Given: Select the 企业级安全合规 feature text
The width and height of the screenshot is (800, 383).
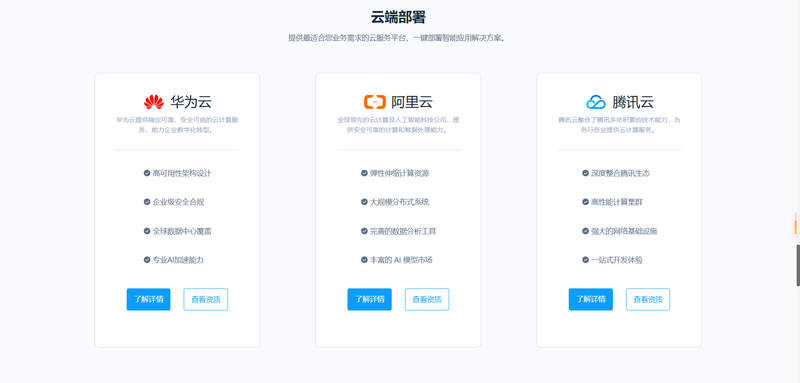Looking at the screenshot, I should coord(178,202).
